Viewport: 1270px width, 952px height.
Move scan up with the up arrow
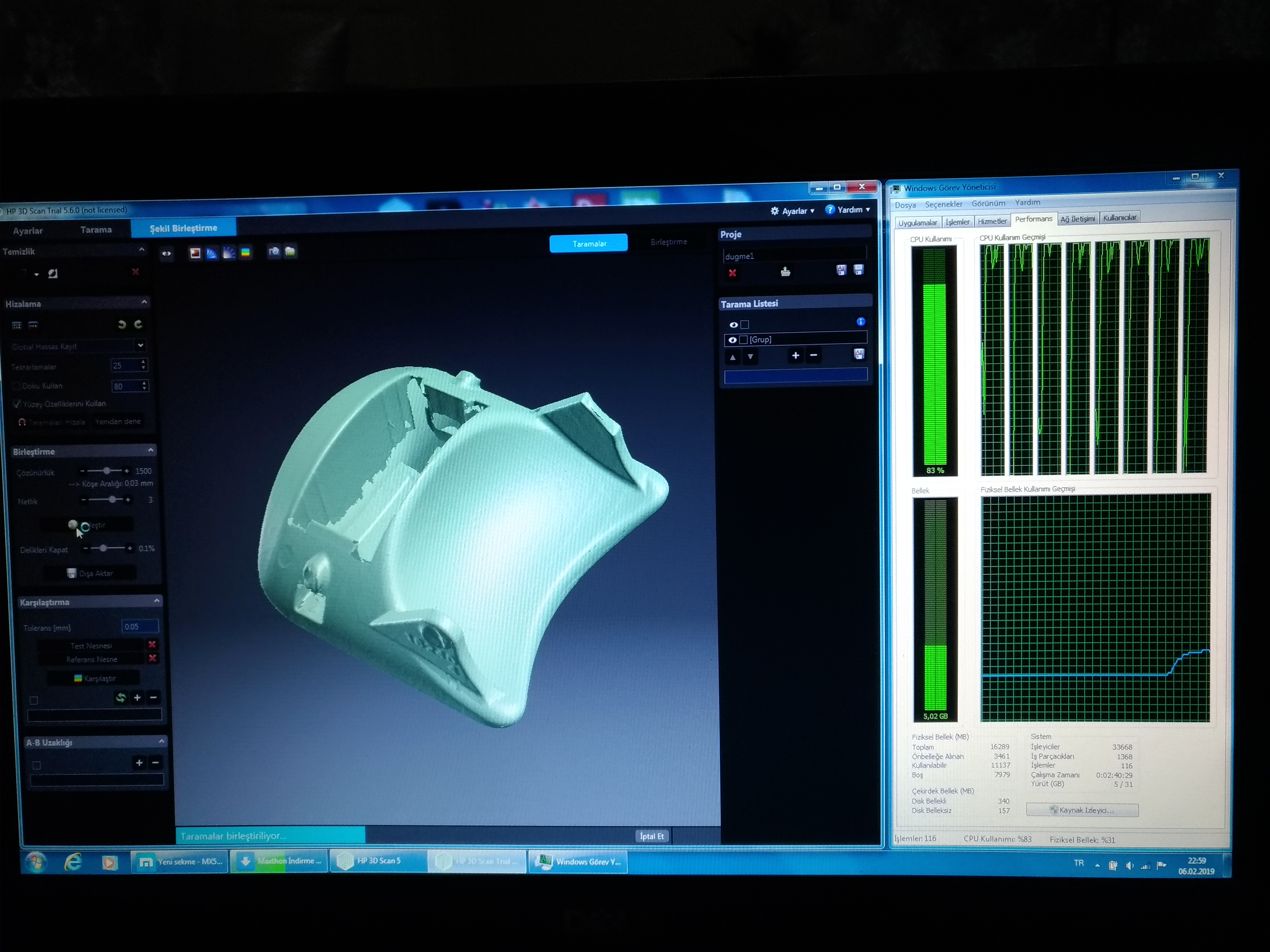point(733,357)
